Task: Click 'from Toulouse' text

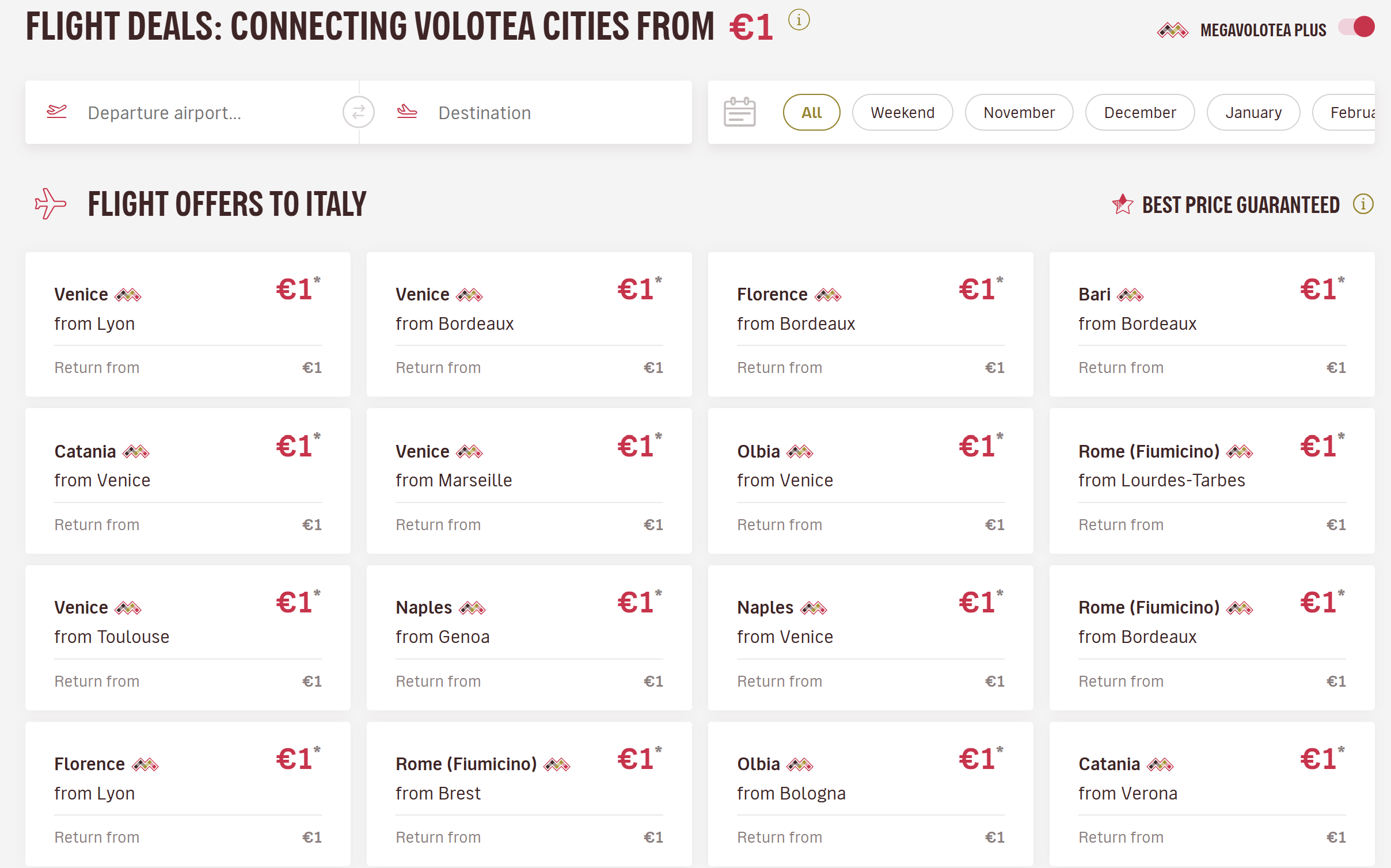Action: tap(112, 637)
